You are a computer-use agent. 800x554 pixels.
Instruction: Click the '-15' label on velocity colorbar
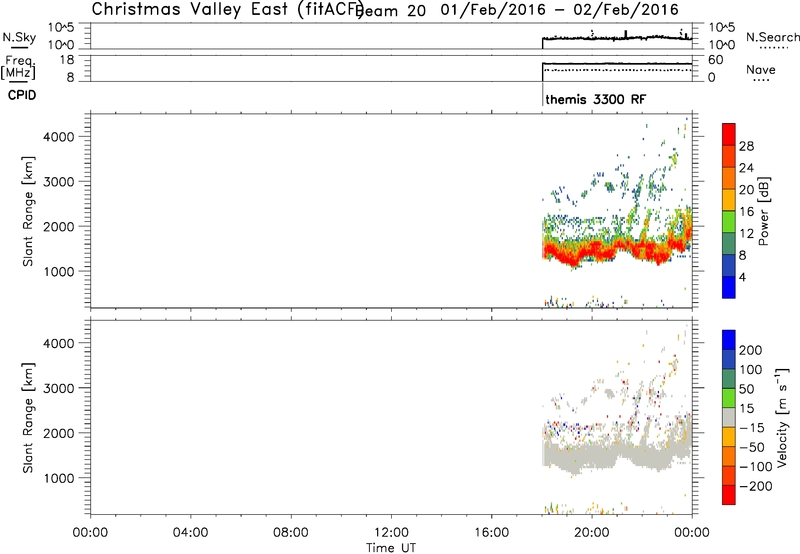pos(753,428)
